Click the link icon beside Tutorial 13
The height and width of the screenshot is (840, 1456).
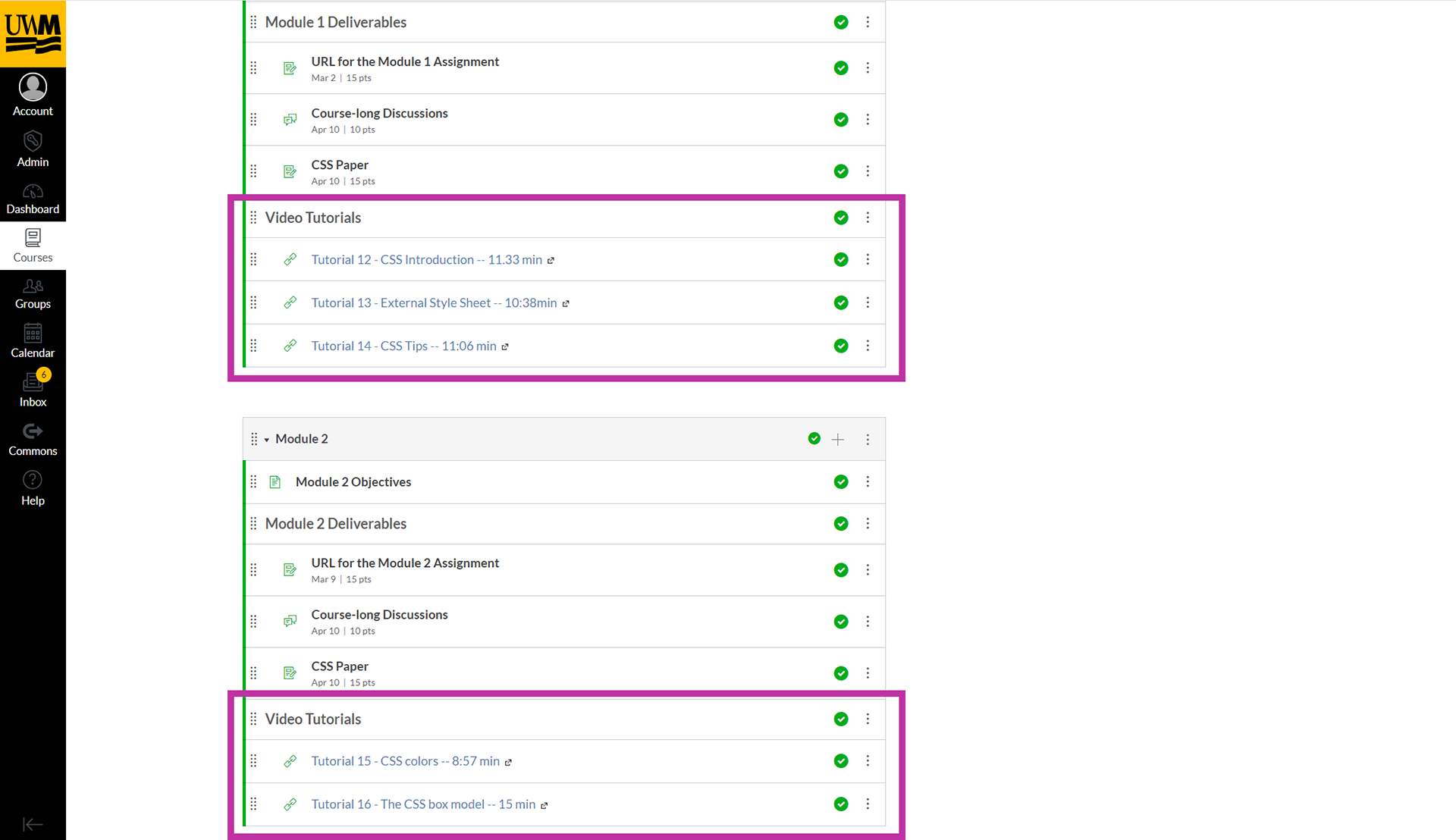pos(290,302)
